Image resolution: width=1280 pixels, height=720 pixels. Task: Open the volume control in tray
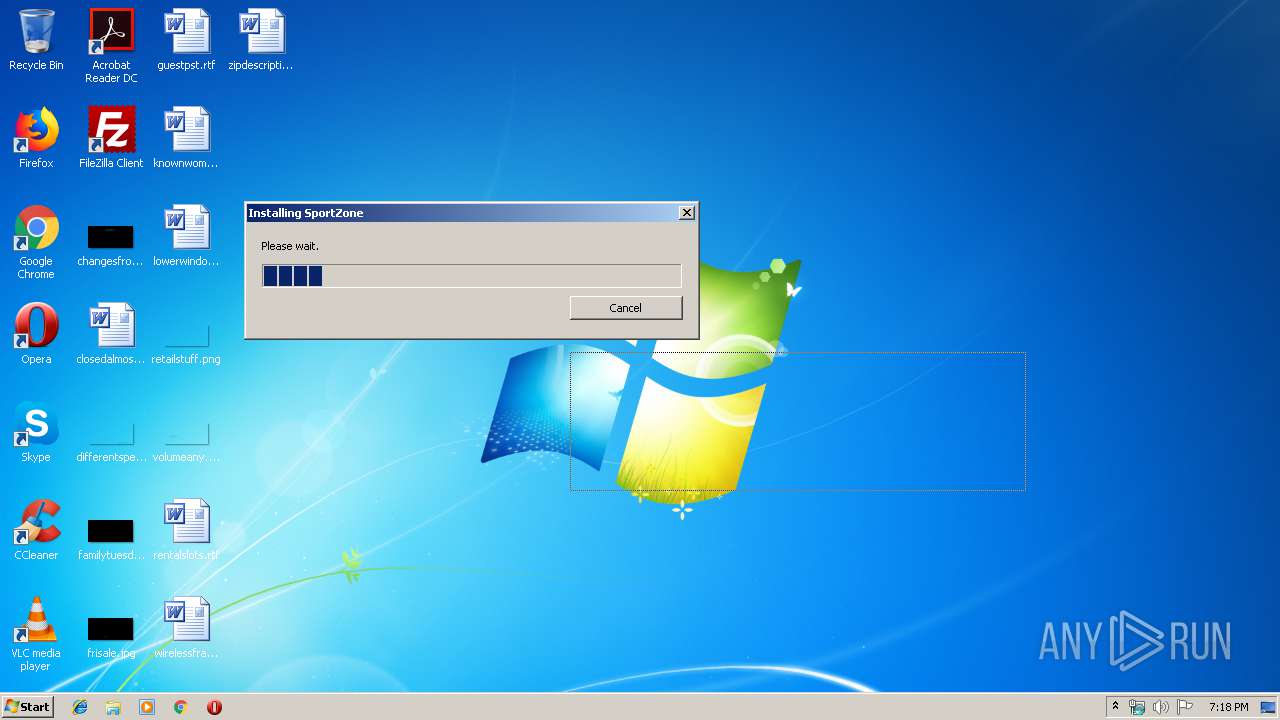(1160, 707)
